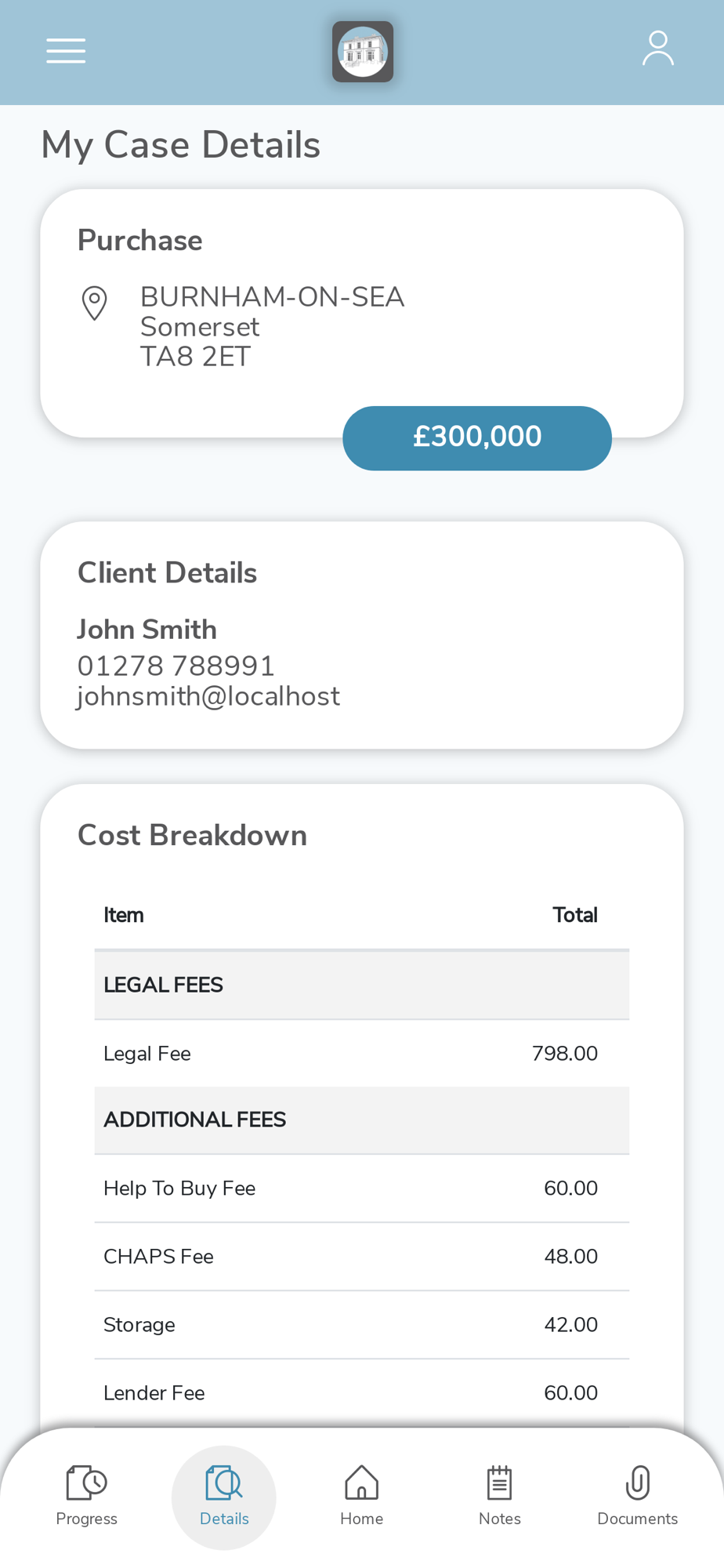Screen dimensions: 724x1568
Task: Tap the location pin icon
Action: (x=95, y=303)
